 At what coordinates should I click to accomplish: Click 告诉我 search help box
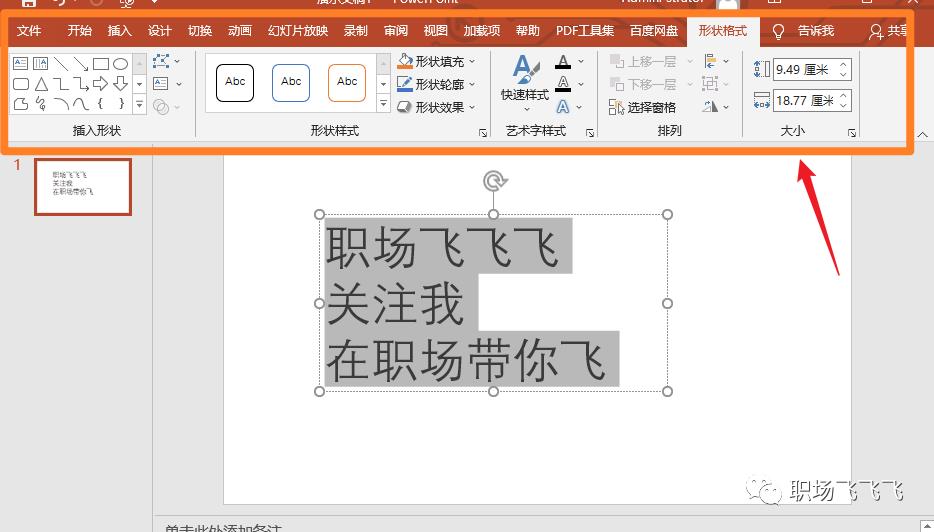pyautogui.click(x=815, y=31)
